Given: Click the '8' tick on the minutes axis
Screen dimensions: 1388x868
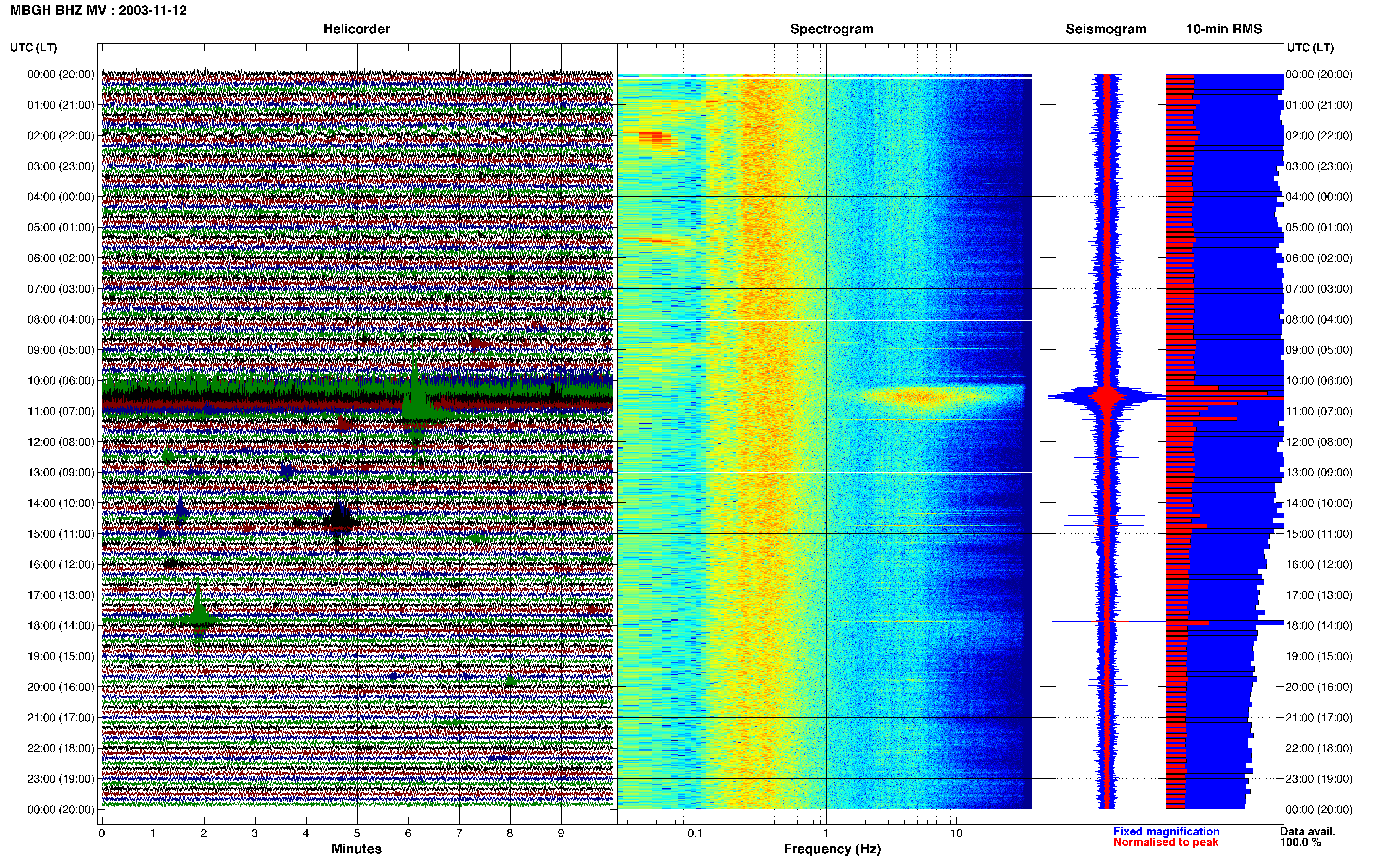Looking at the screenshot, I should point(510,833).
